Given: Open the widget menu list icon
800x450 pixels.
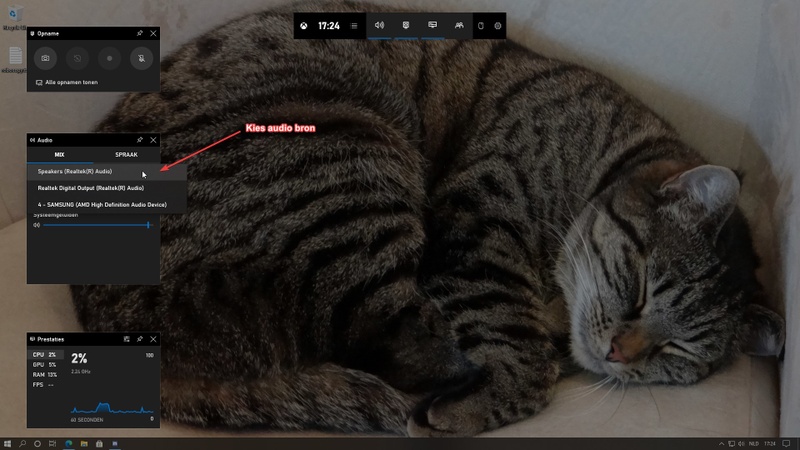Looking at the screenshot, I should pyautogui.click(x=354, y=26).
